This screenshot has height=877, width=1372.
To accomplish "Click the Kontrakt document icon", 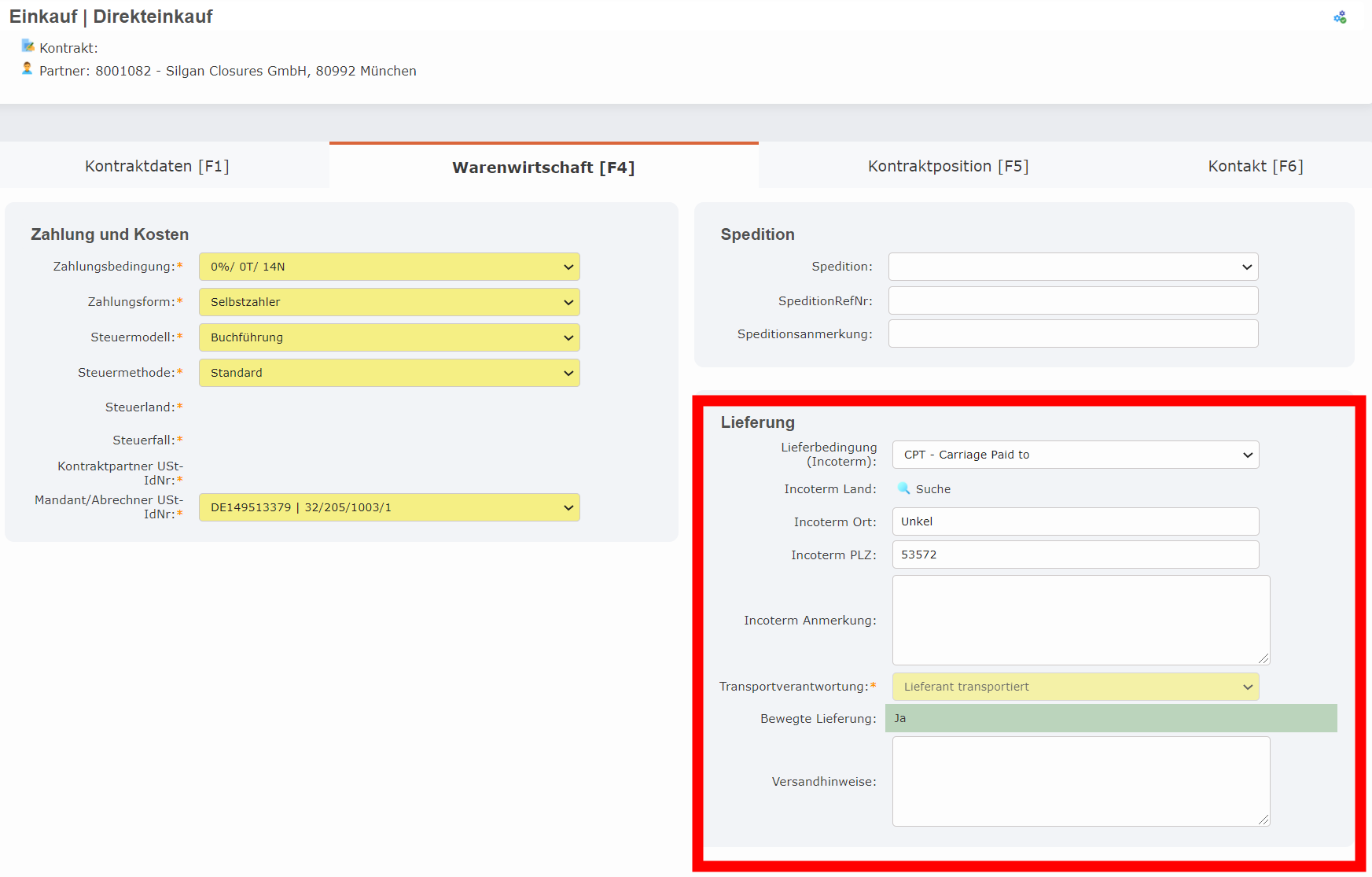I will pyautogui.click(x=29, y=46).
